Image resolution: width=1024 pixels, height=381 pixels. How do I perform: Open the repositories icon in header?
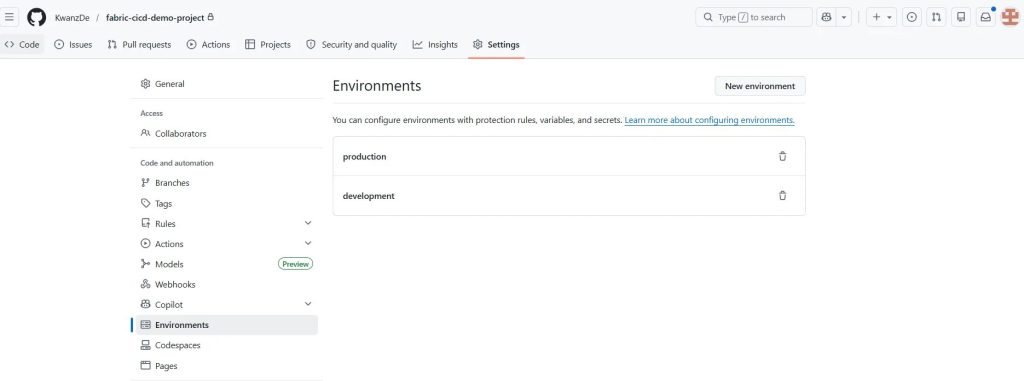961,17
